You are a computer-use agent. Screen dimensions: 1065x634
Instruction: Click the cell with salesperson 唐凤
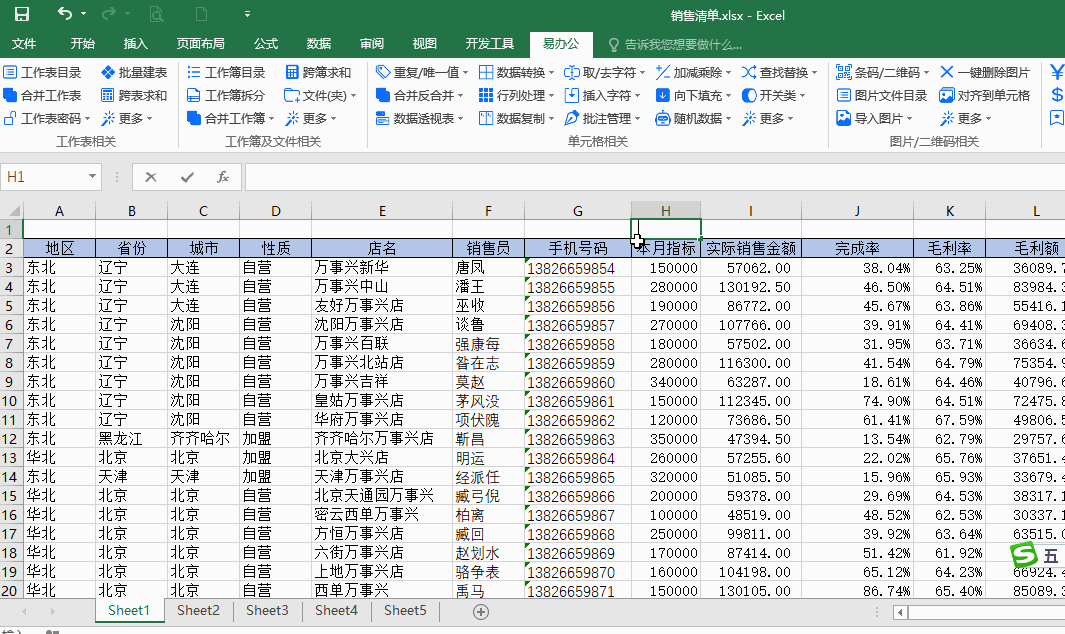click(x=488, y=268)
